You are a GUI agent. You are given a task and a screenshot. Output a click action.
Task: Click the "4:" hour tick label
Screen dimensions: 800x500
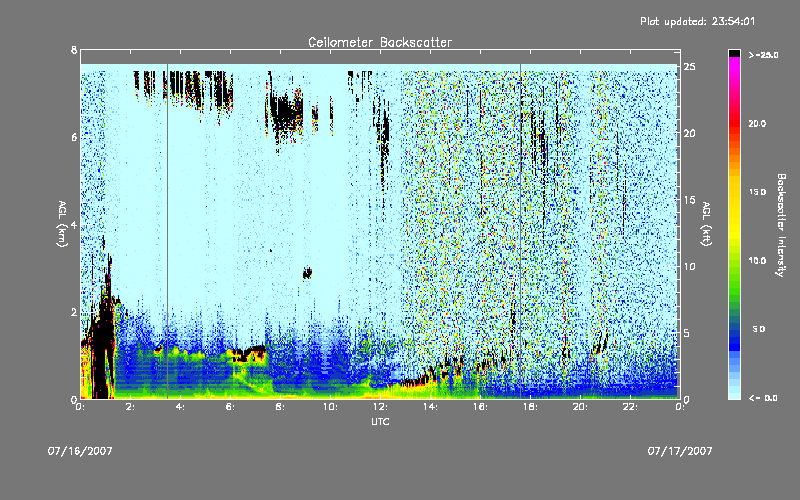pos(180,407)
